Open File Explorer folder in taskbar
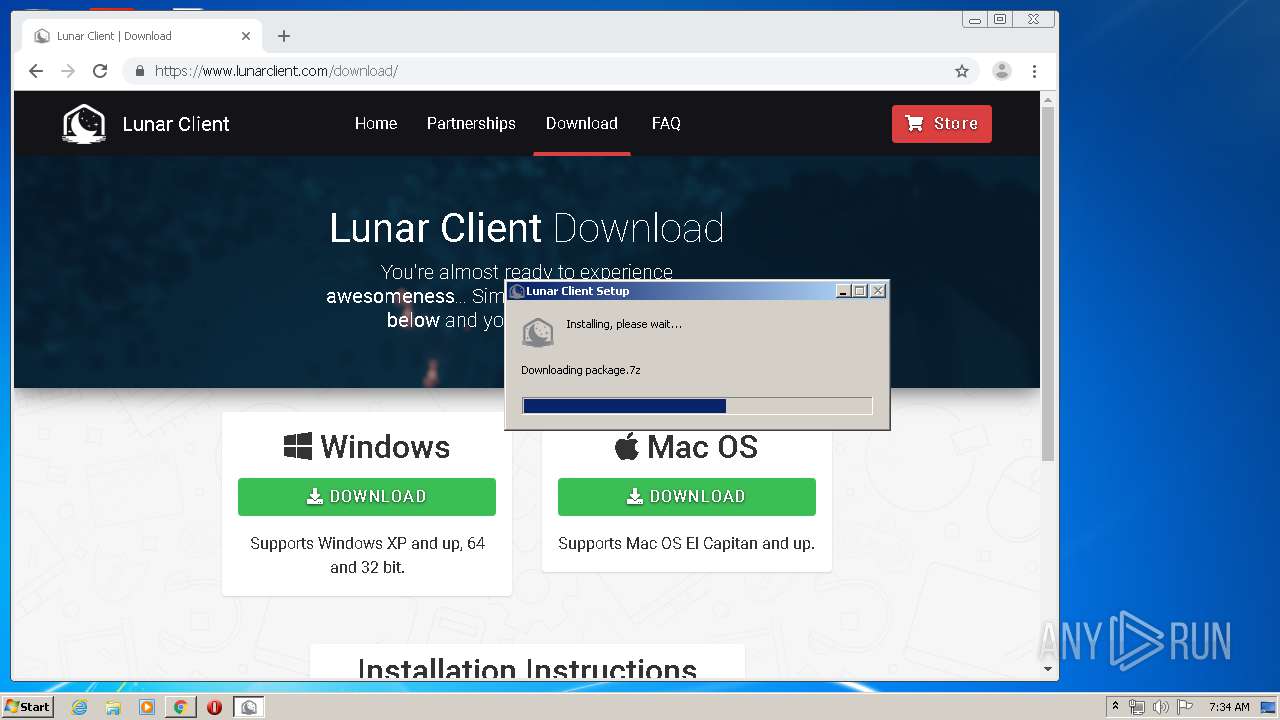 tap(113, 707)
